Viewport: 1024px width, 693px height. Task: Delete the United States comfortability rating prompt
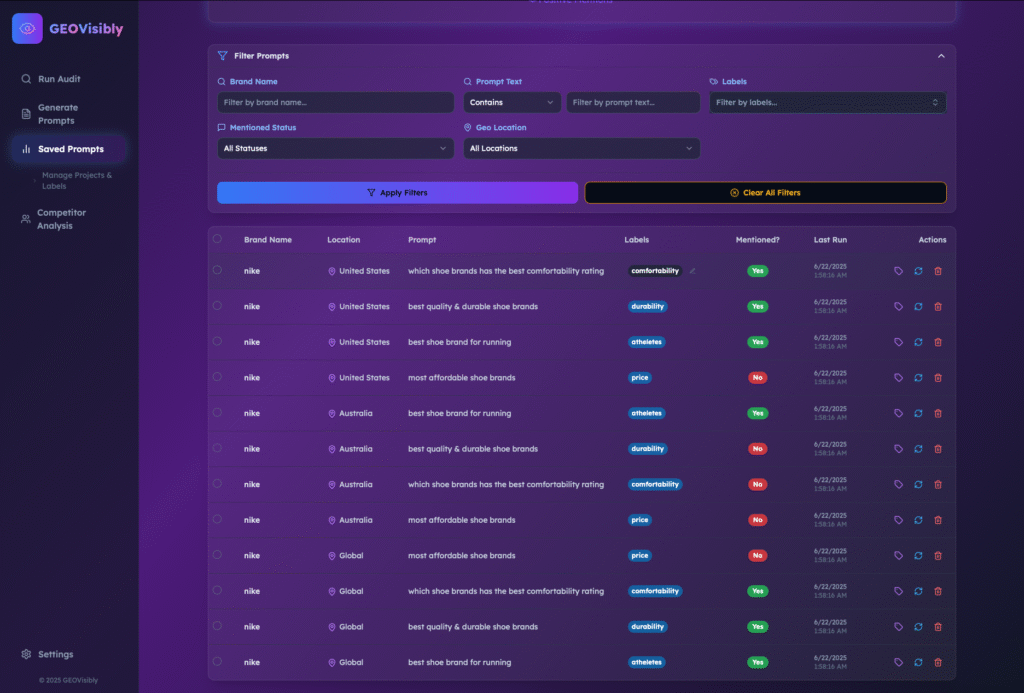click(x=938, y=271)
